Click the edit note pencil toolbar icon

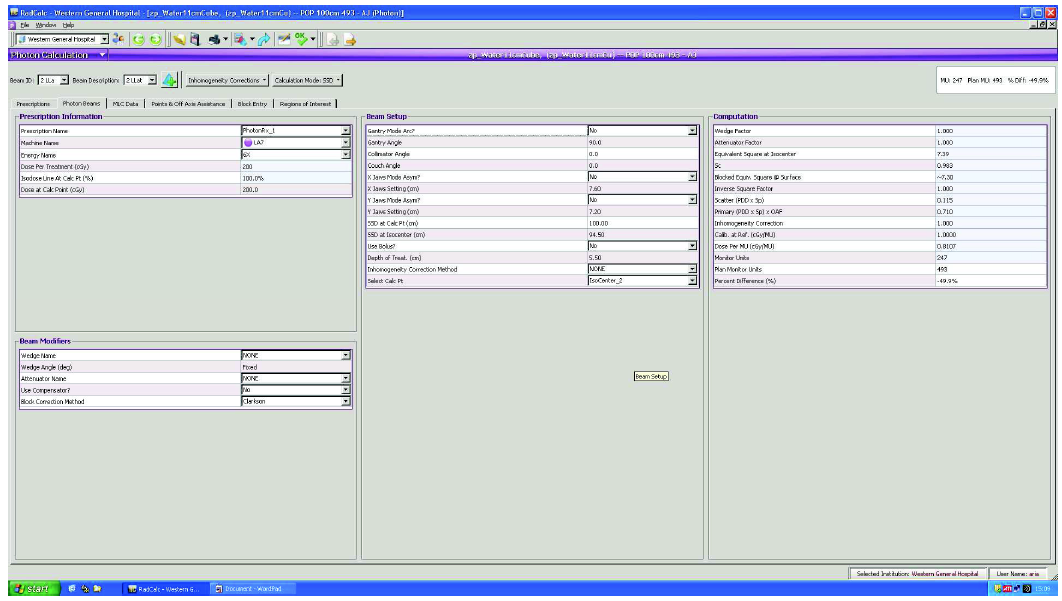284,39
